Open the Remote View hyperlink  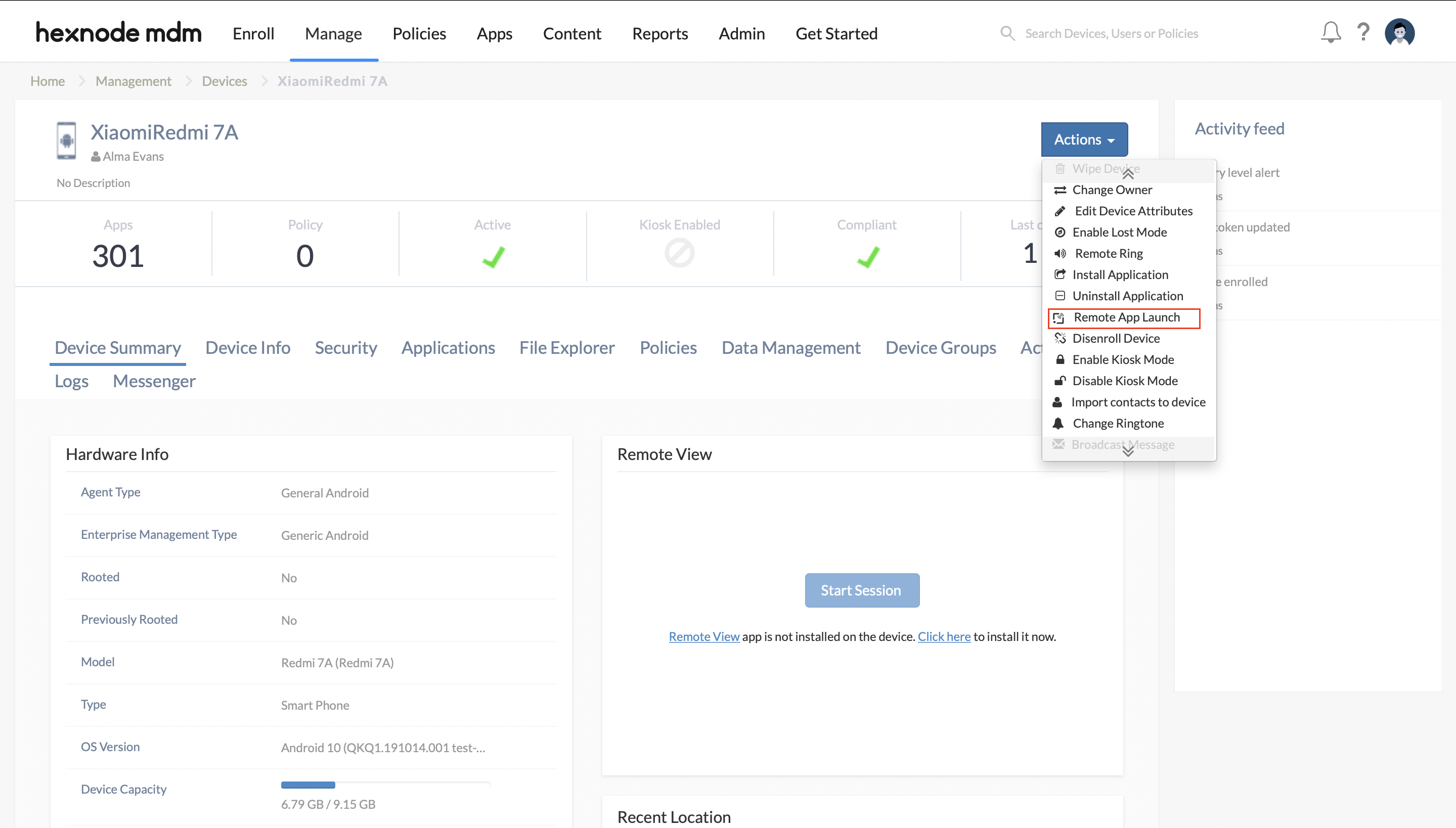704,636
